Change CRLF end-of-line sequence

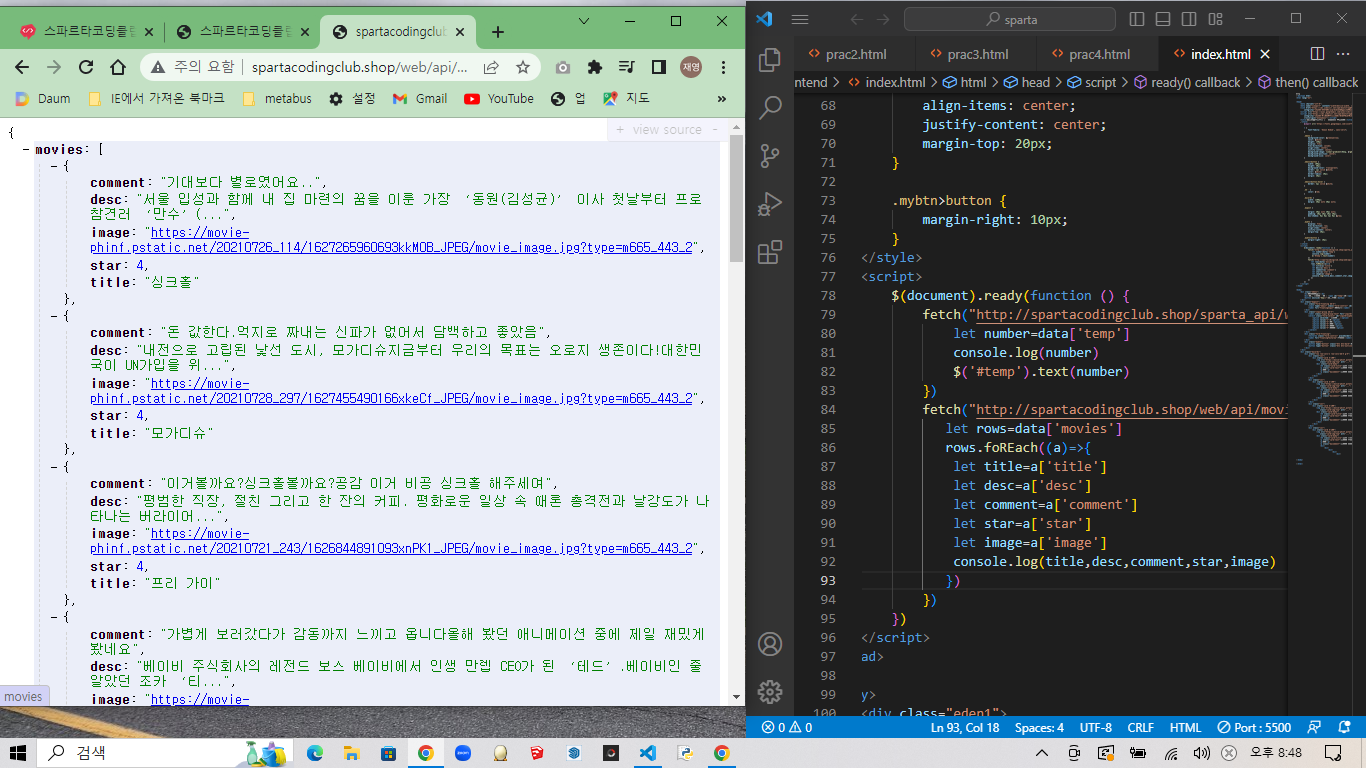pos(1141,728)
